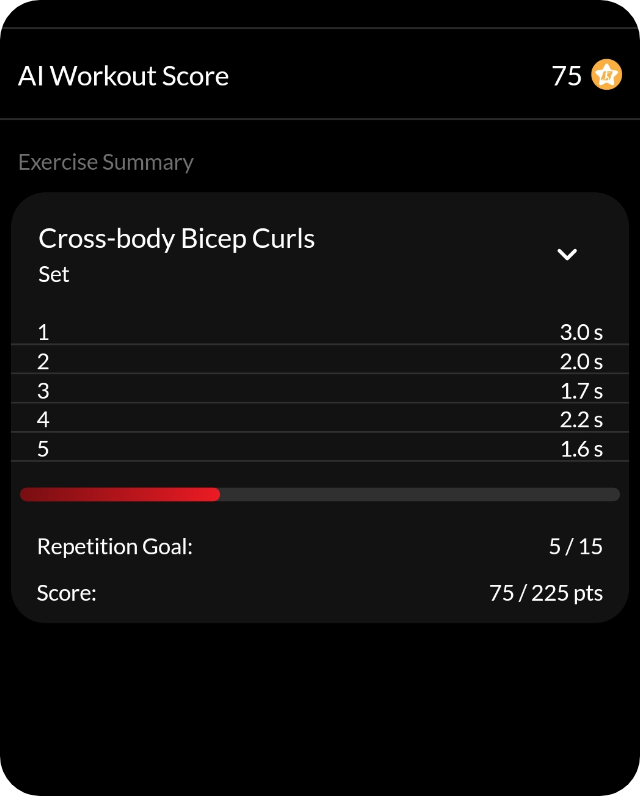Viewport: 640px width, 796px height.
Task: Click the 5 / 15 repetition count
Action: (x=575, y=546)
